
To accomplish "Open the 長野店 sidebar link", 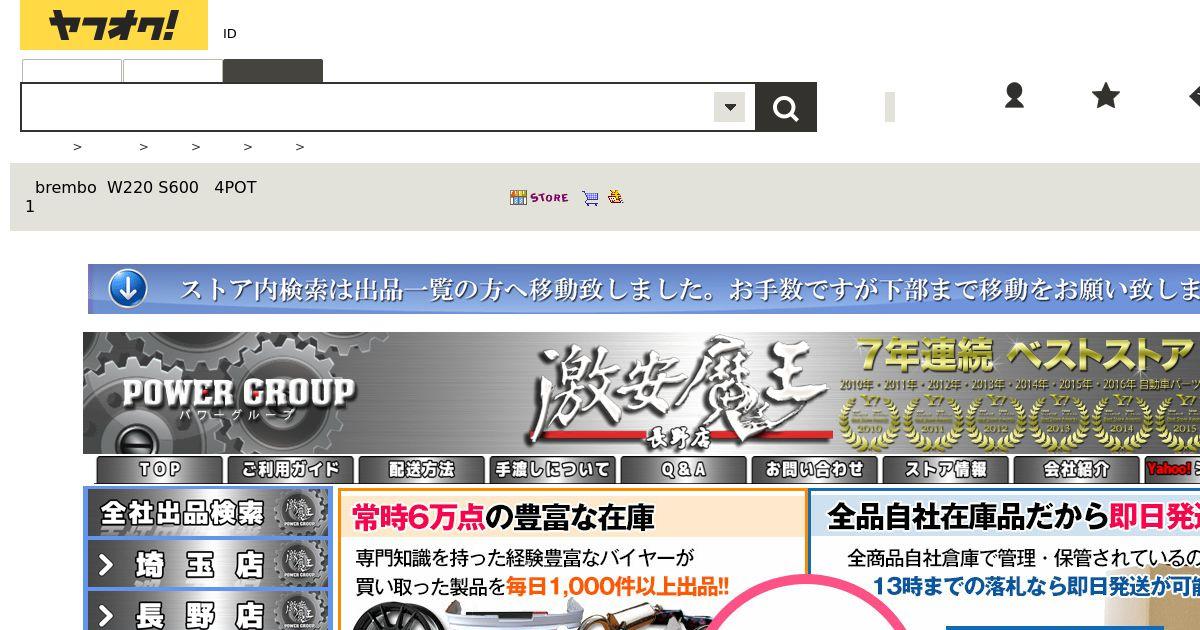I will point(208,612).
